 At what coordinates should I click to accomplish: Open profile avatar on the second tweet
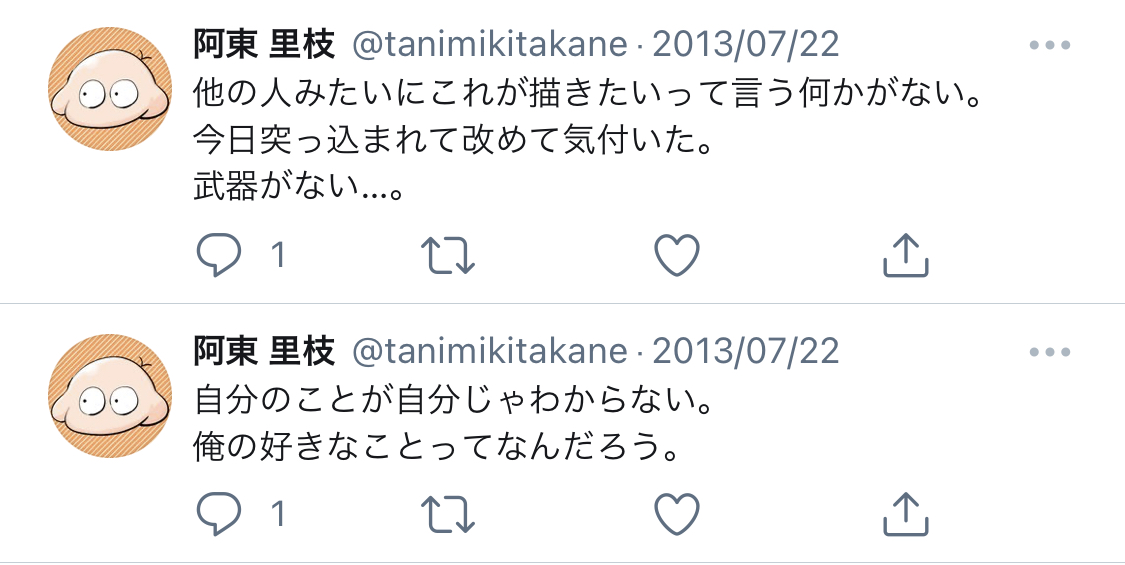pyautogui.click(x=110, y=394)
